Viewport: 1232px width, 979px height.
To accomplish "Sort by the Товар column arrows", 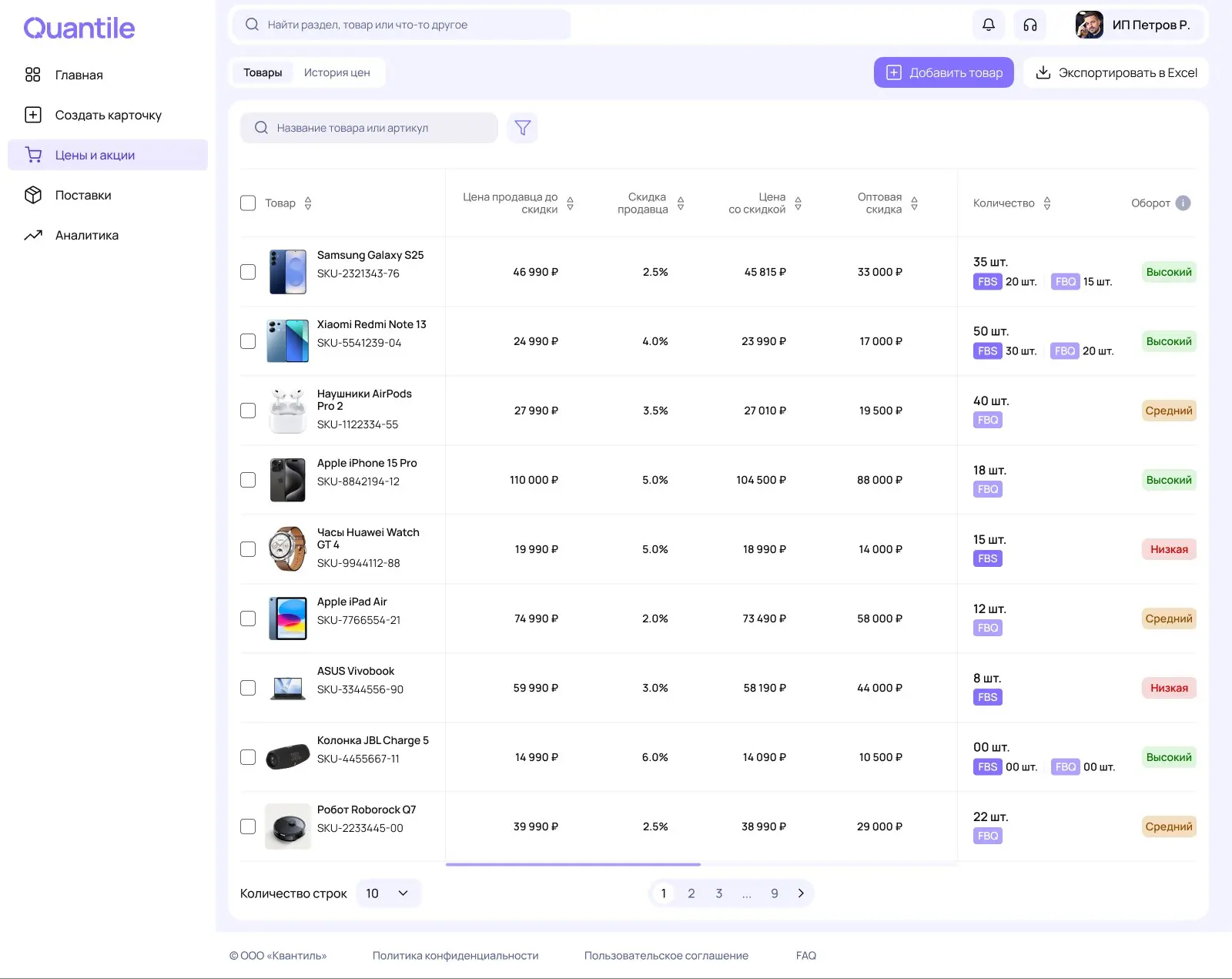I will click(x=308, y=203).
